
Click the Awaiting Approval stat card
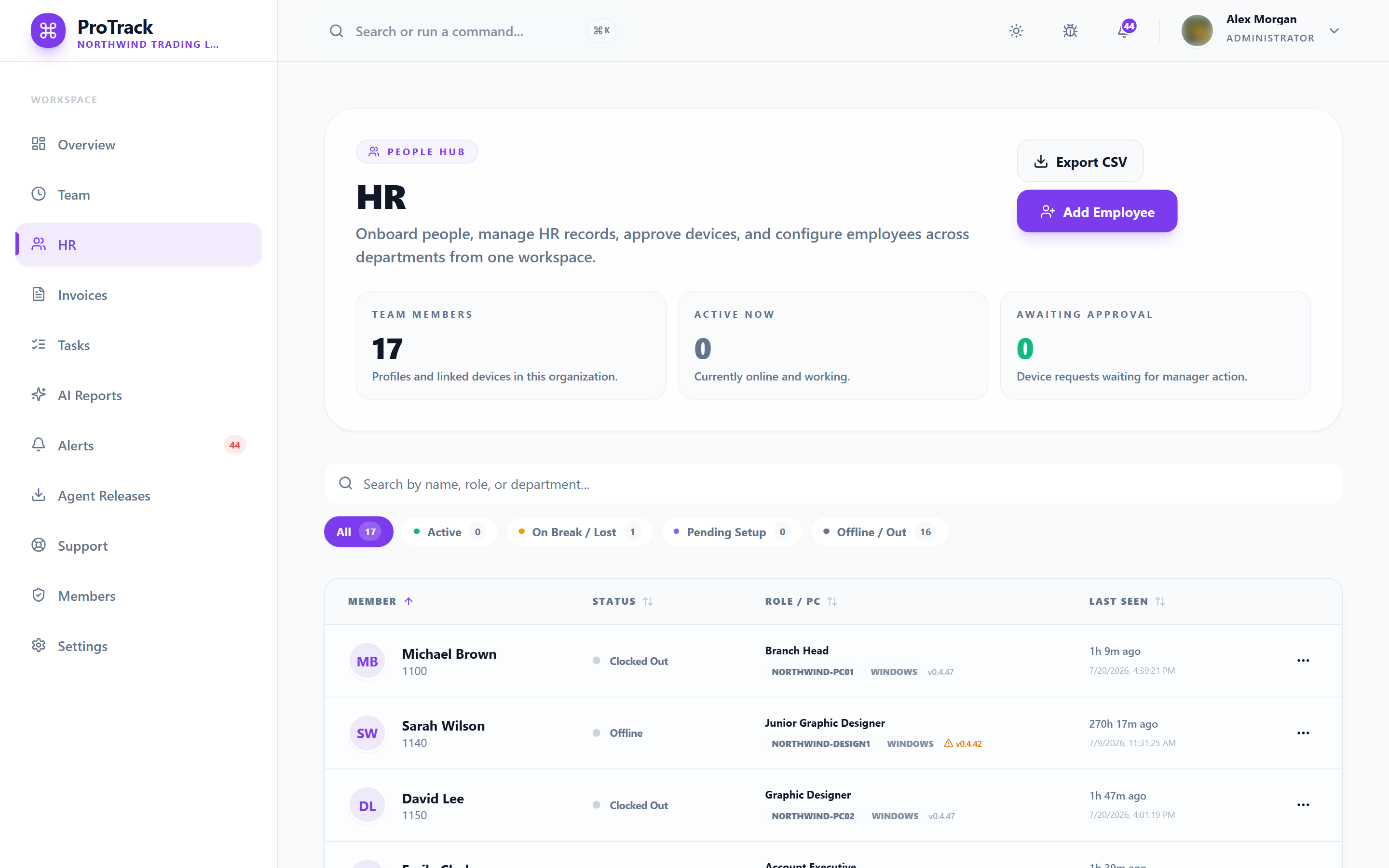click(x=1155, y=345)
